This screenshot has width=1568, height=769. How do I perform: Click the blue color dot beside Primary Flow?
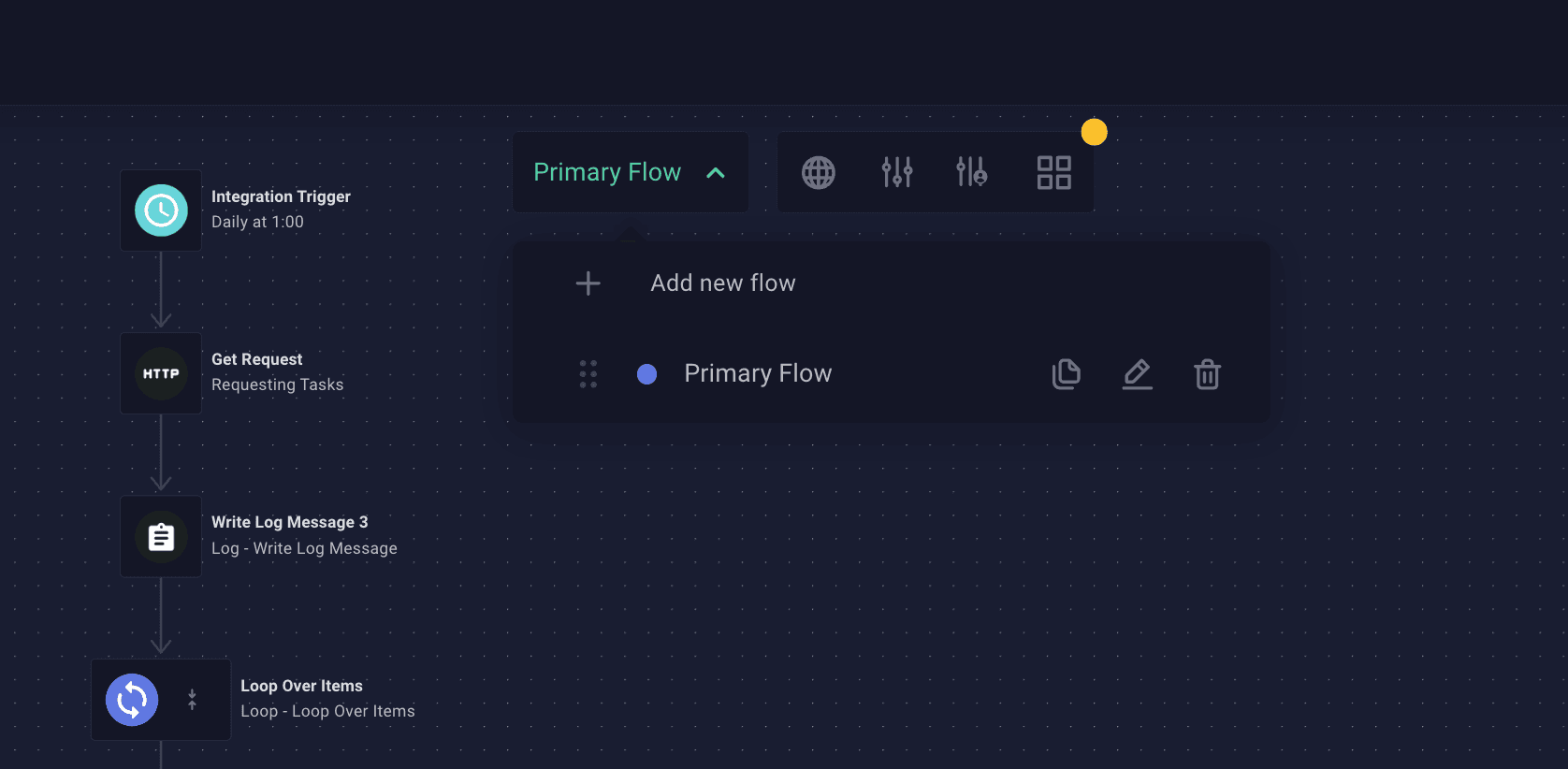tap(646, 374)
